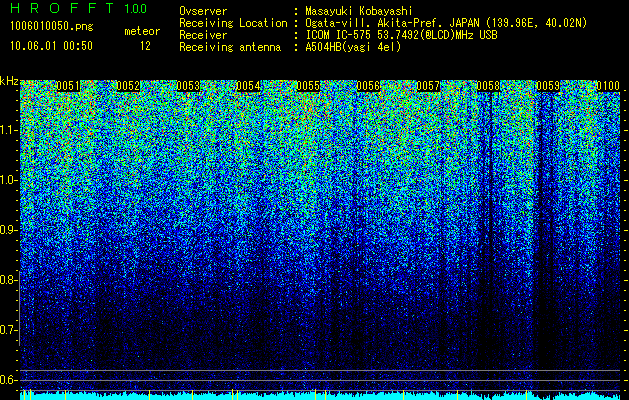
Task: Click the A504HB(yagi 4el) antenna text
Action: click(x=353, y=47)
